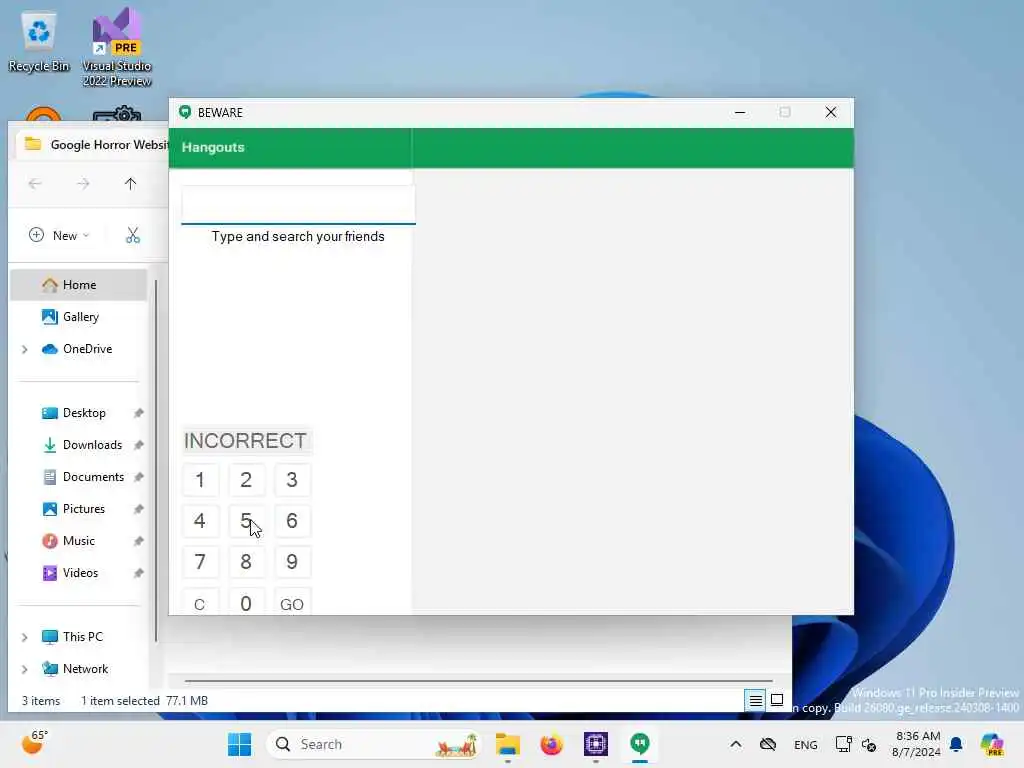Viewport: 1024px width, 768px height.
Task: Switch Explorer to details view
Action: (x=756, y=701)
